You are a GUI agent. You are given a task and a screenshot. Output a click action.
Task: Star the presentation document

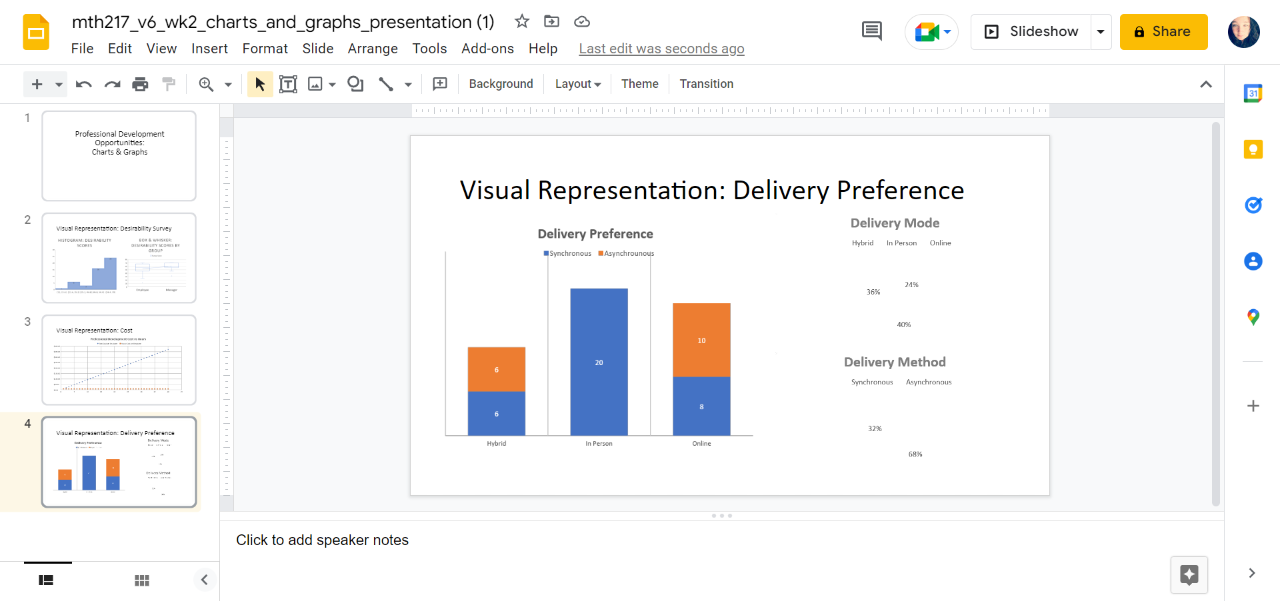point(521,20)
